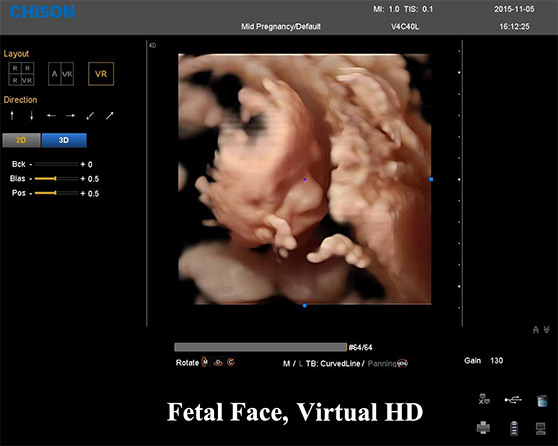Set view direction to down arrow
The height and width of the screenshot is (446, 558).
[32, 115]
